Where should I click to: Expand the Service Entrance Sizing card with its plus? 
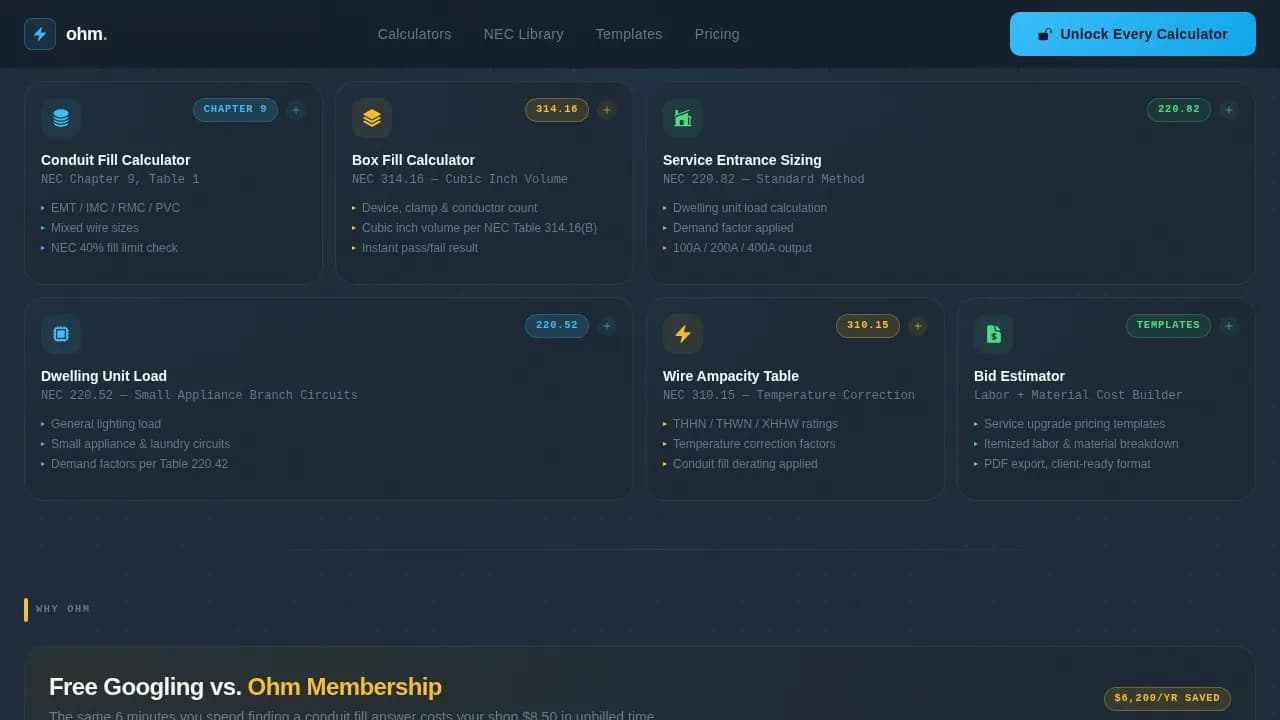click(1229, 110)
